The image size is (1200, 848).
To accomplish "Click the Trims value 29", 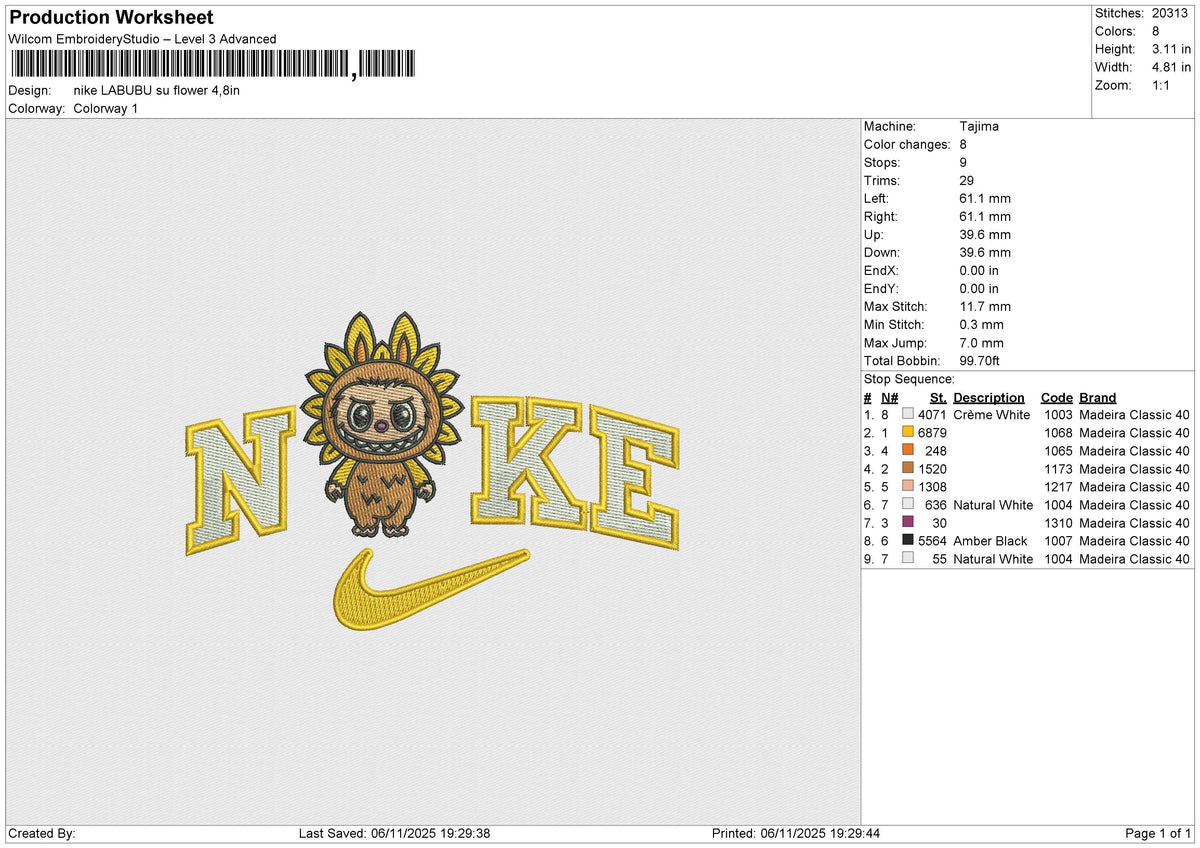I will (x=966, y=180).
